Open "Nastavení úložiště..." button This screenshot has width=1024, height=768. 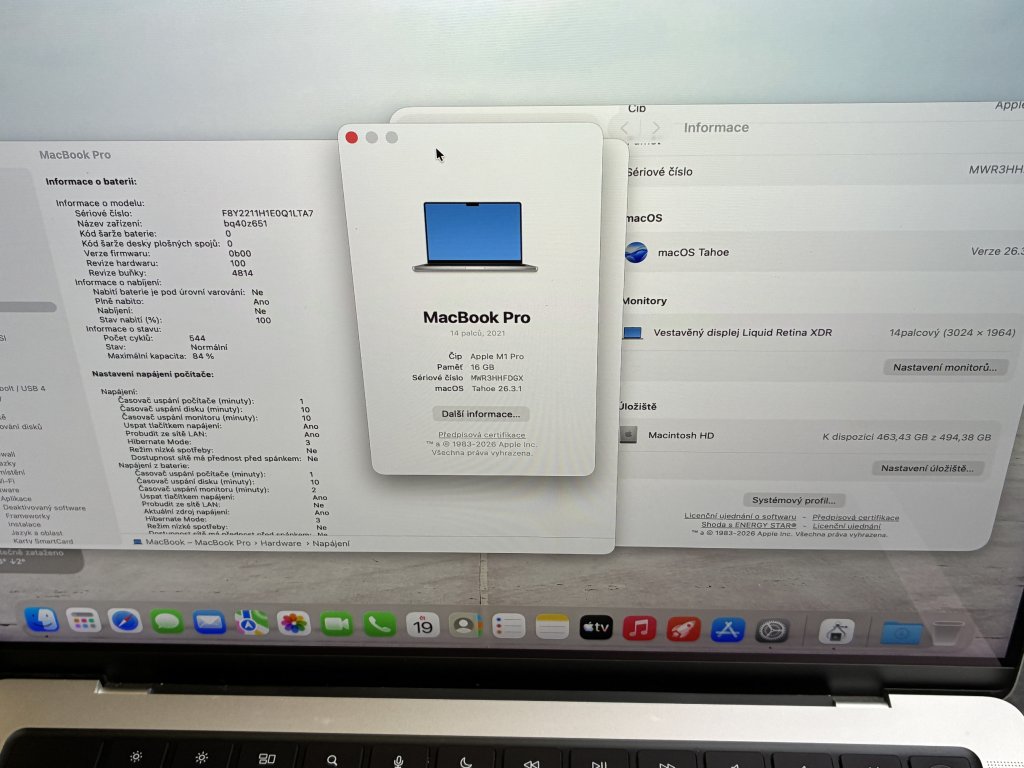coord(927,468)
